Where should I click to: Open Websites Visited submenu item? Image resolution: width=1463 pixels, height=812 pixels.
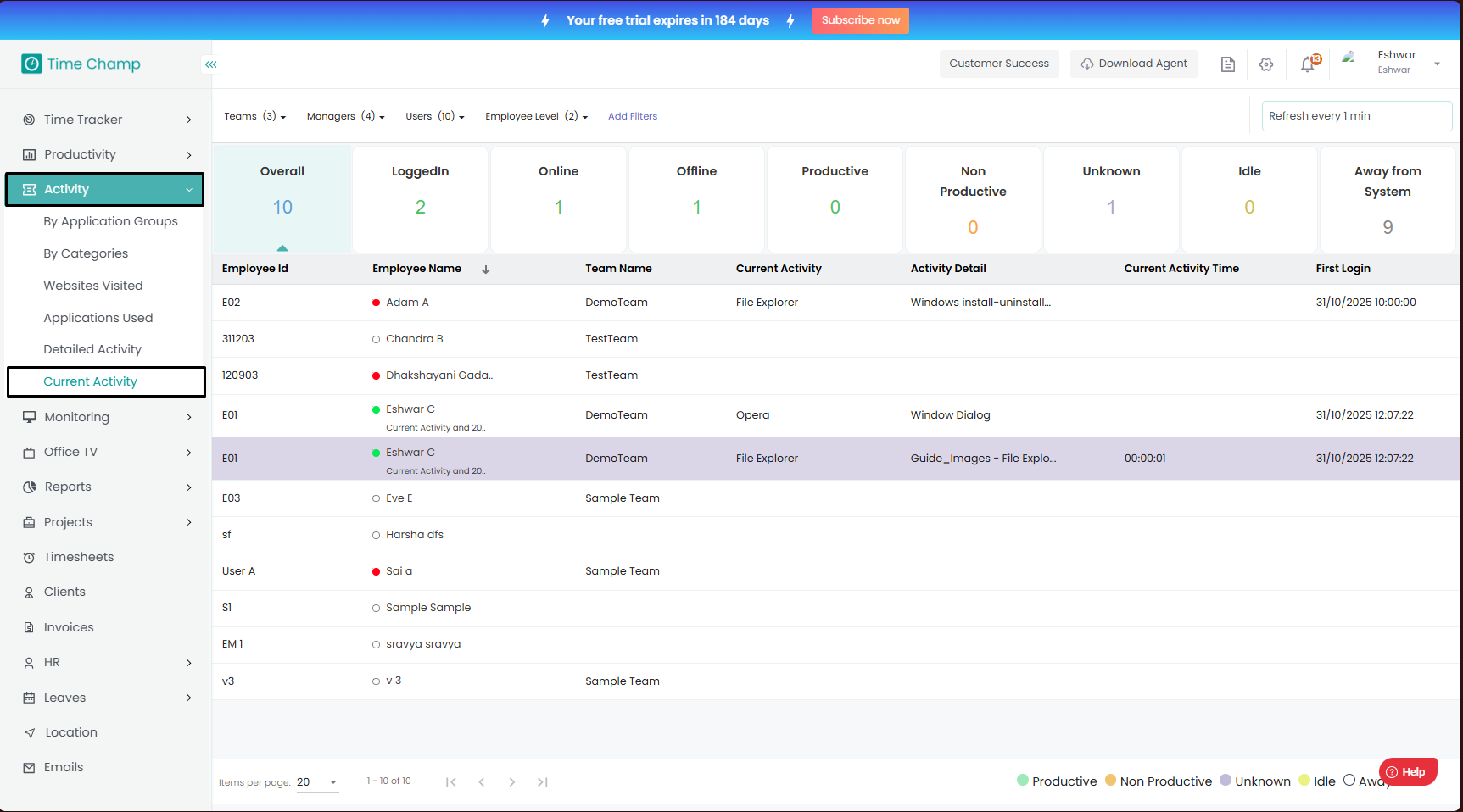tap(93, 286)
